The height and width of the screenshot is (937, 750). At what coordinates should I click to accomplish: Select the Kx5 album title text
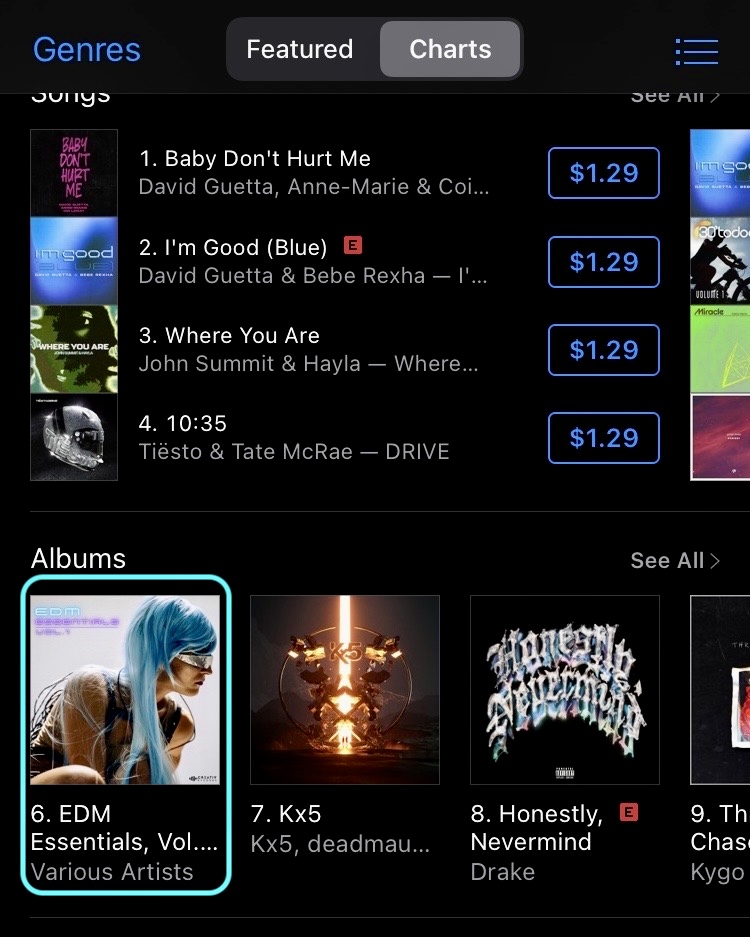tap(286, 814)
